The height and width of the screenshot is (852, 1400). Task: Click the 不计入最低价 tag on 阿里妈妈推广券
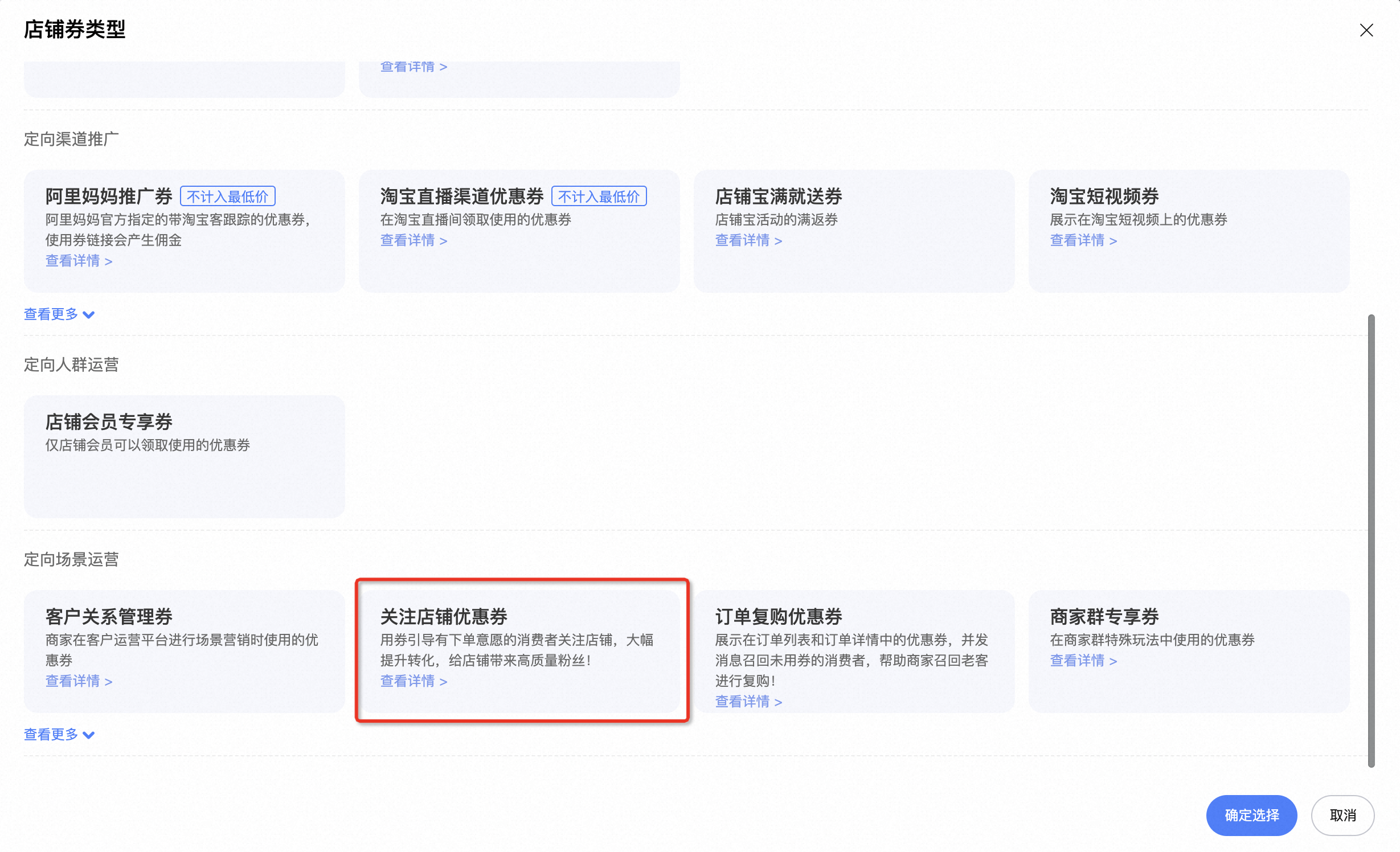228,196
